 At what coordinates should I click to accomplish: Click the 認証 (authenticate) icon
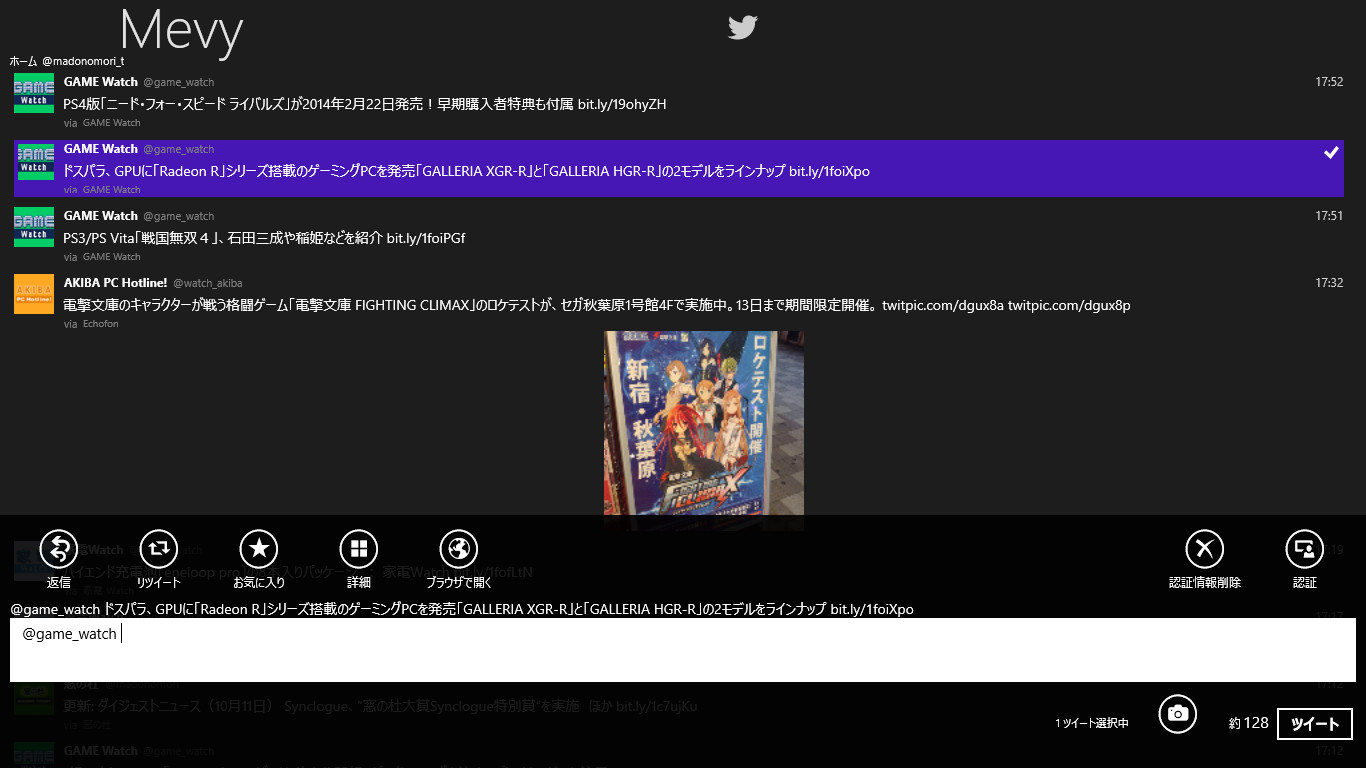click(x=1305, y=548)
